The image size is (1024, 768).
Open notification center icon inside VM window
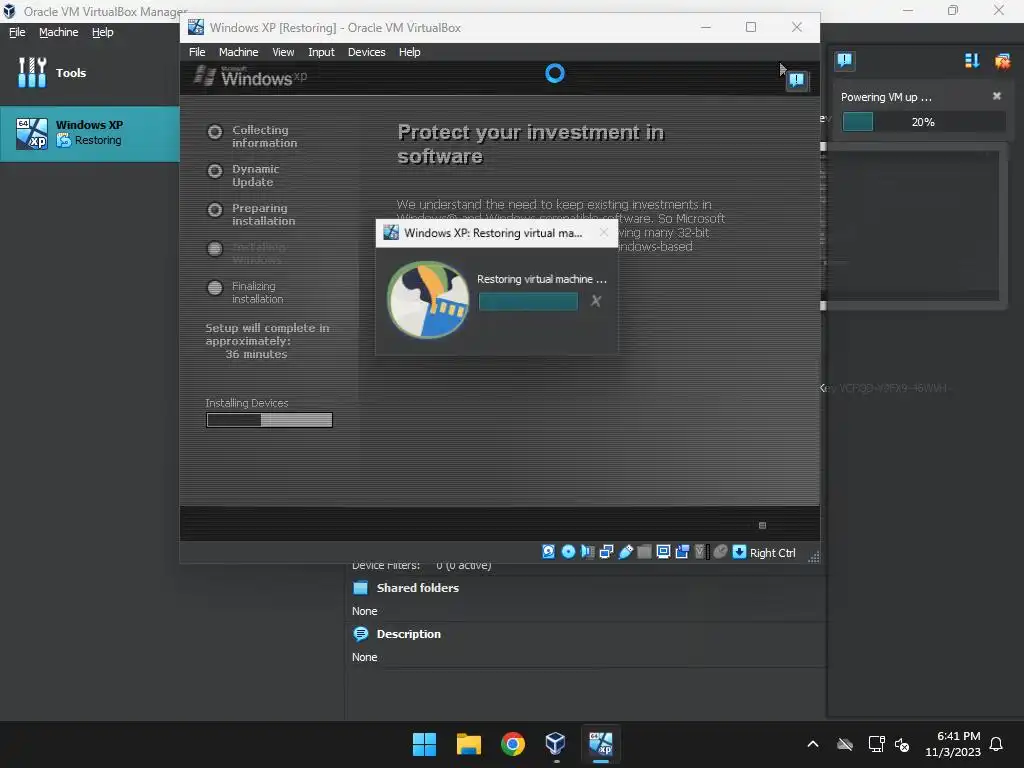797,80
